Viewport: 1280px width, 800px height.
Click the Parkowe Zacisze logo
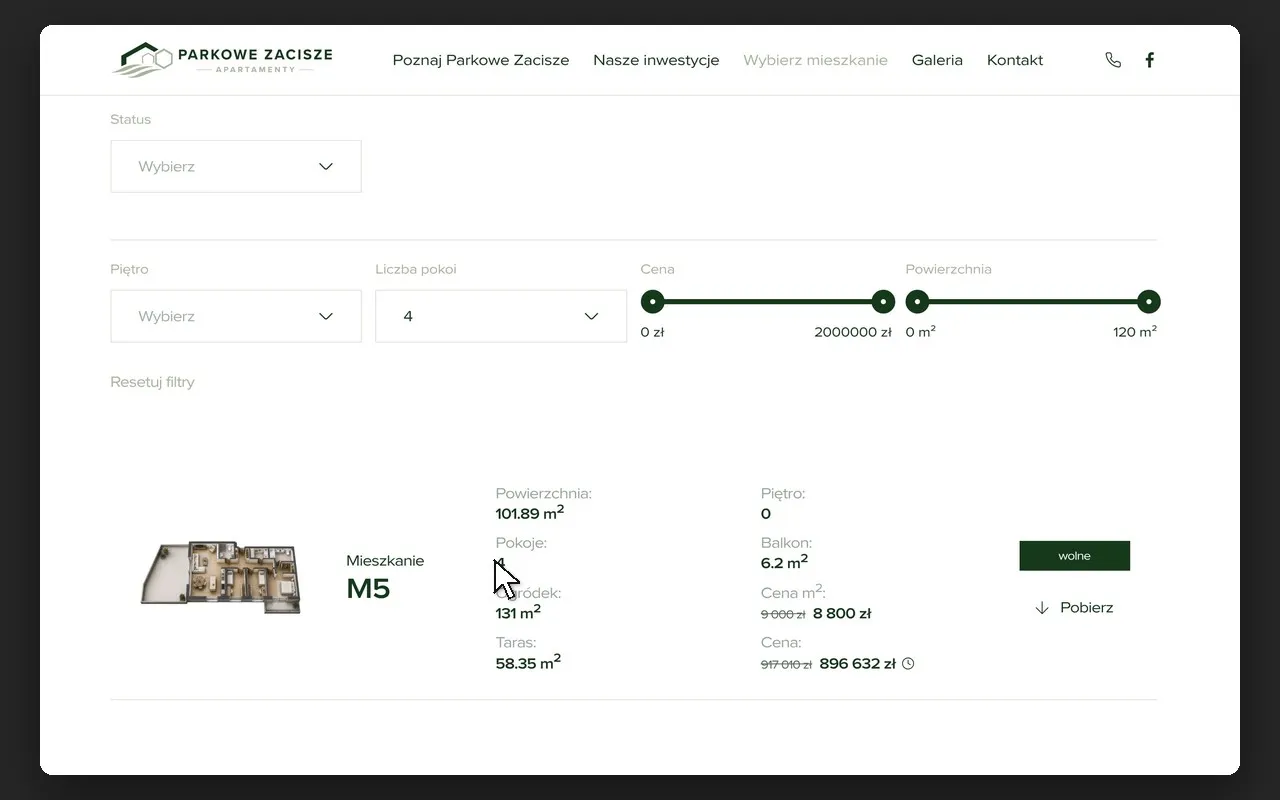pyautogui.click(x=222, y=59)
